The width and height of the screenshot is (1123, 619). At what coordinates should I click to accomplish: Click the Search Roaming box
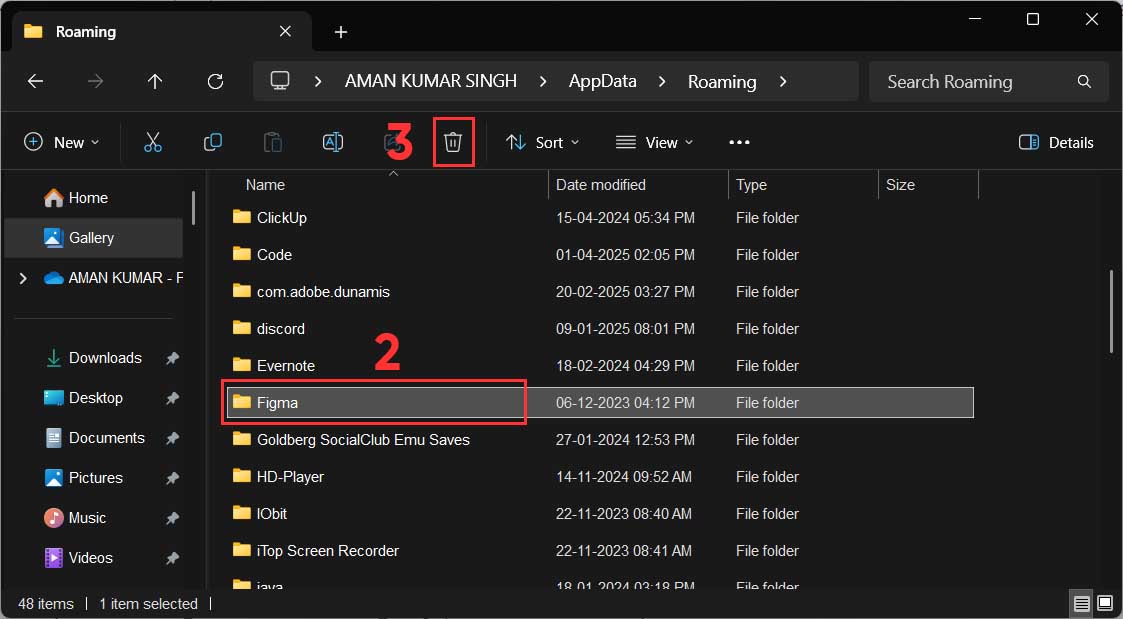point(989,82)
